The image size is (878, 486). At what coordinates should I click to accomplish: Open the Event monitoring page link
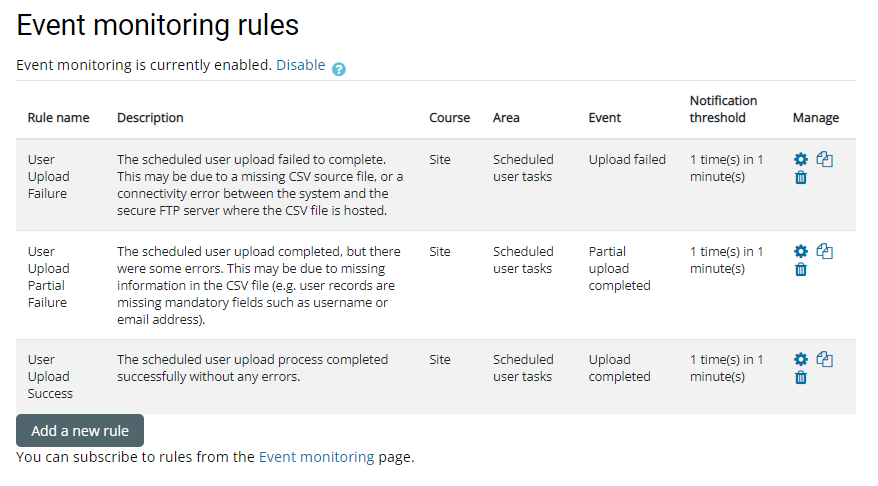[x=317, y=457]
